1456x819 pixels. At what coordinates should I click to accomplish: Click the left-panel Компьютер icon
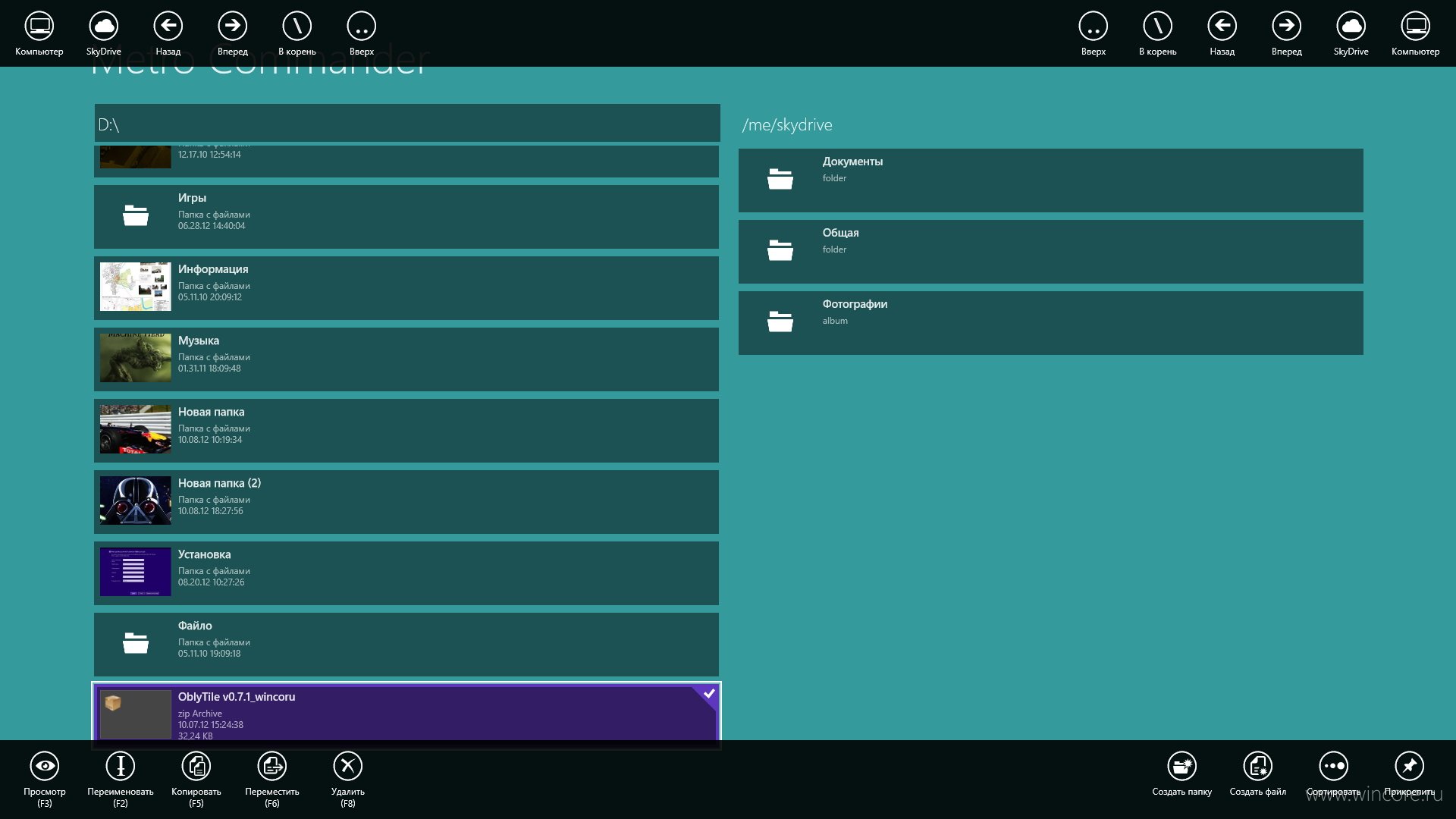[x=39, y=27]
